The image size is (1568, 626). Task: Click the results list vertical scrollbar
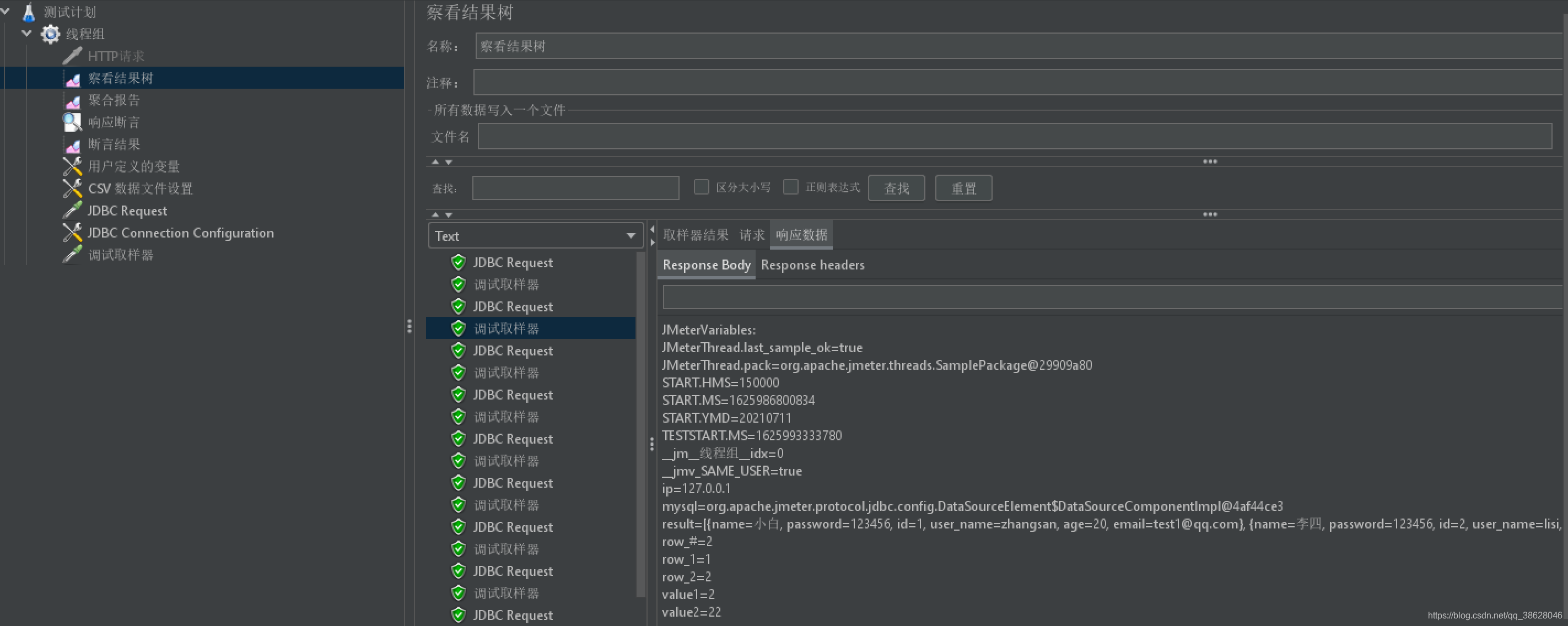640,426
